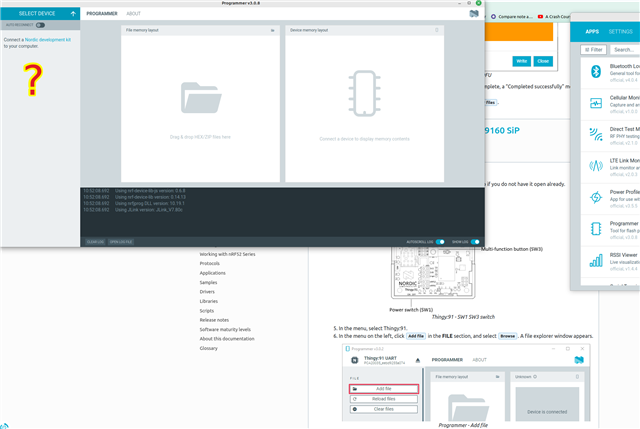
Task: Click the Thingy:91 board diagram image
Action: [x=433, y=273]
